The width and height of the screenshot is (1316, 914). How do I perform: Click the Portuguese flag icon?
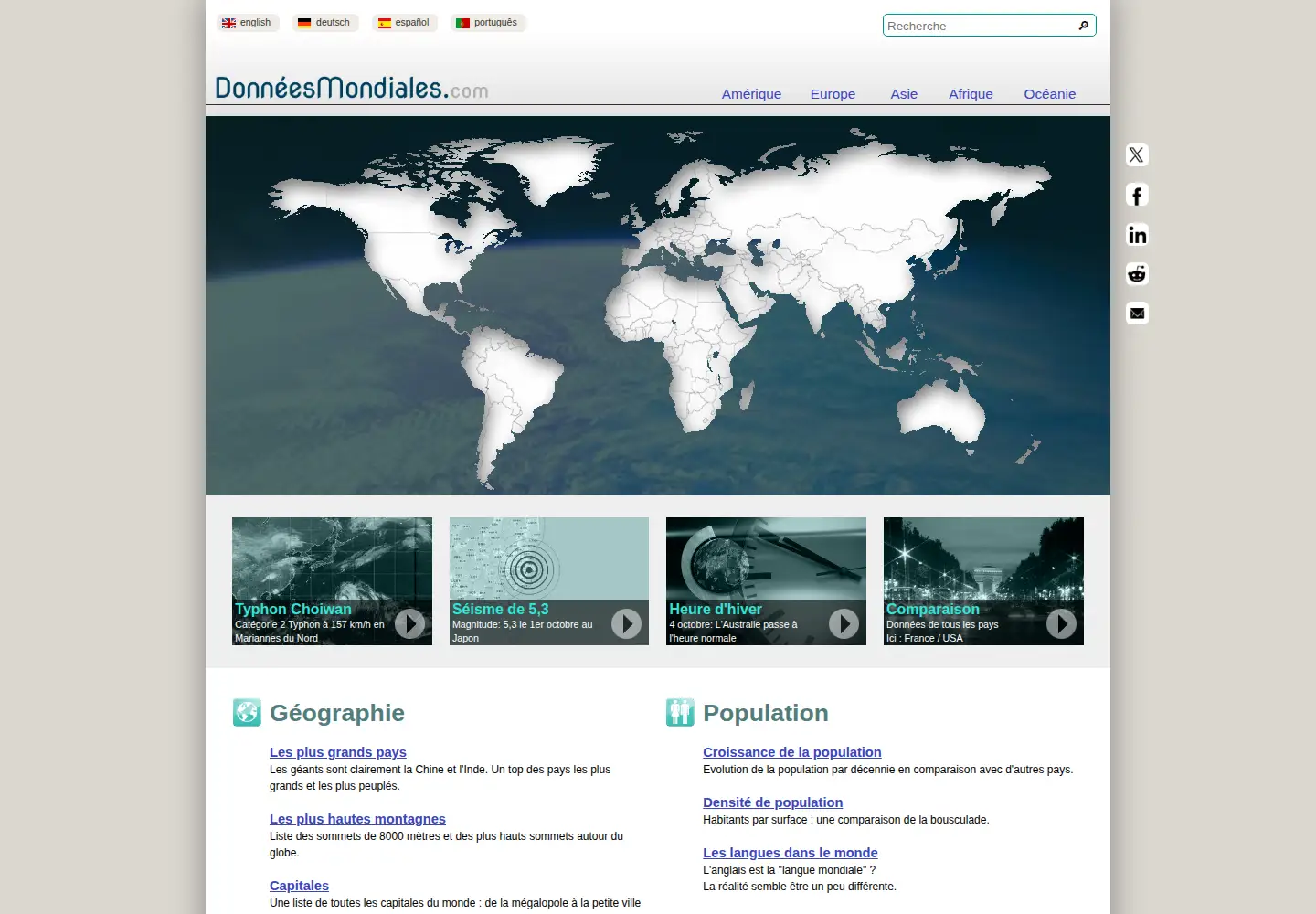462,23
